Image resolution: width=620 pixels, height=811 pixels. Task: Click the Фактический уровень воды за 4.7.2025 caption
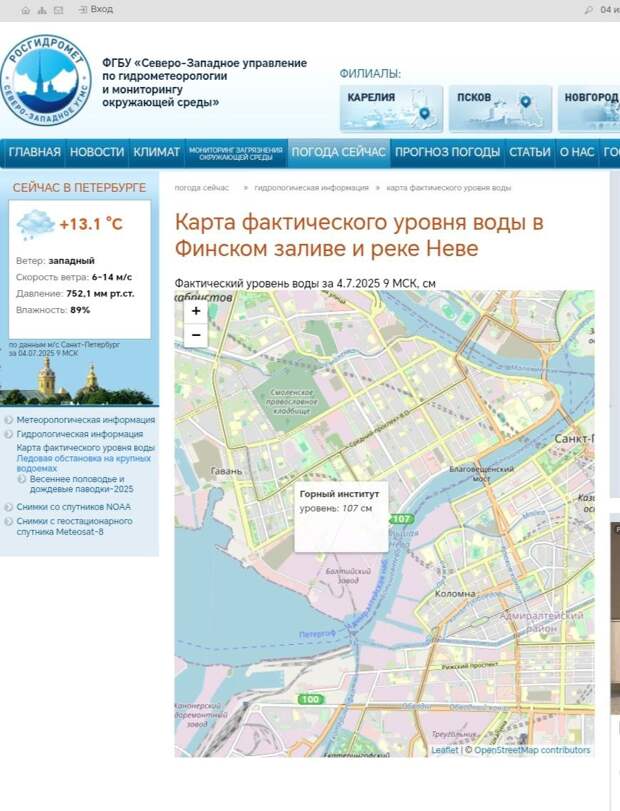click(x=305, y=283)
